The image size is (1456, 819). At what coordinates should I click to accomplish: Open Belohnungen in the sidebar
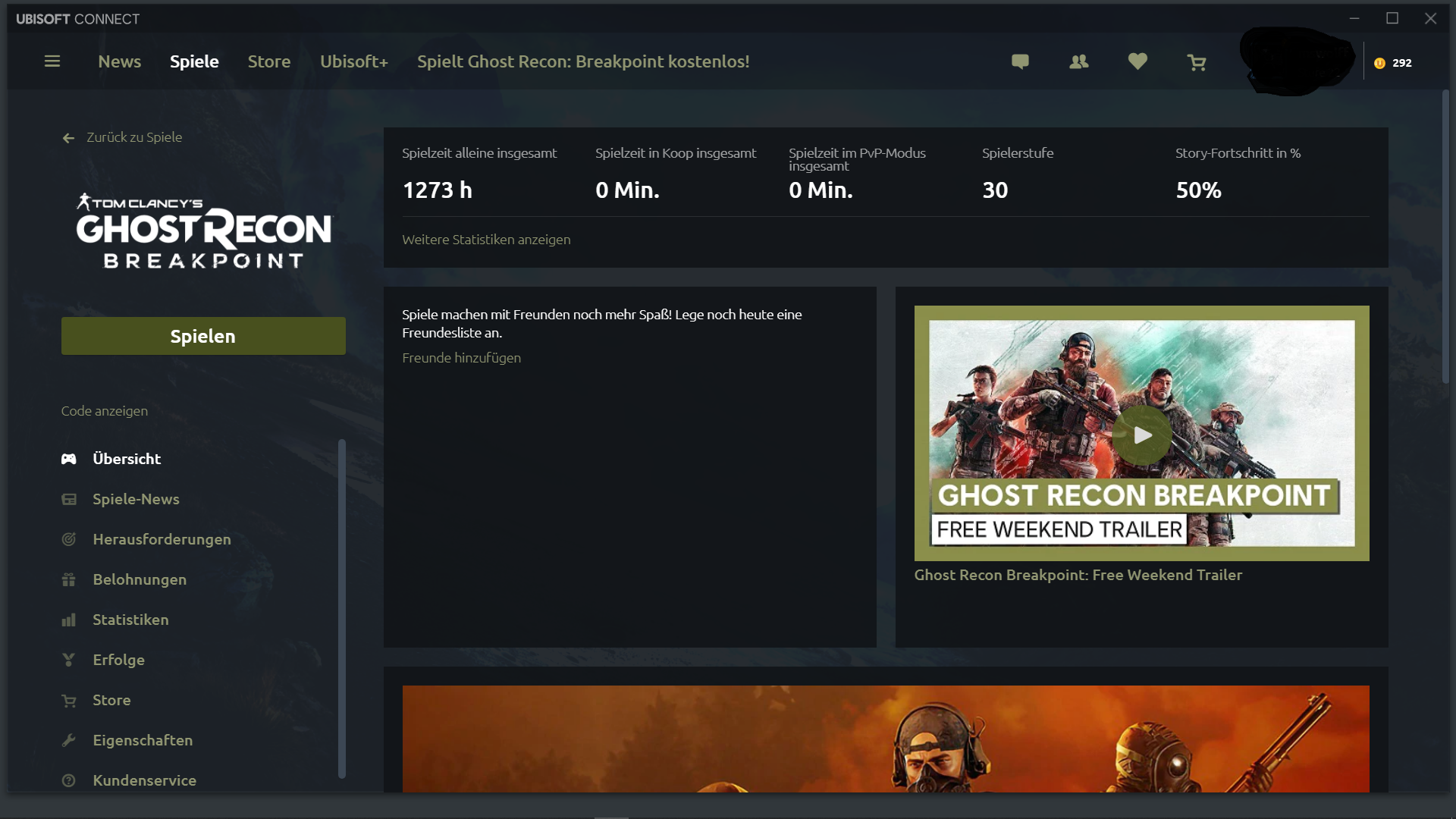pyautogui.click(x=140, y=579)
